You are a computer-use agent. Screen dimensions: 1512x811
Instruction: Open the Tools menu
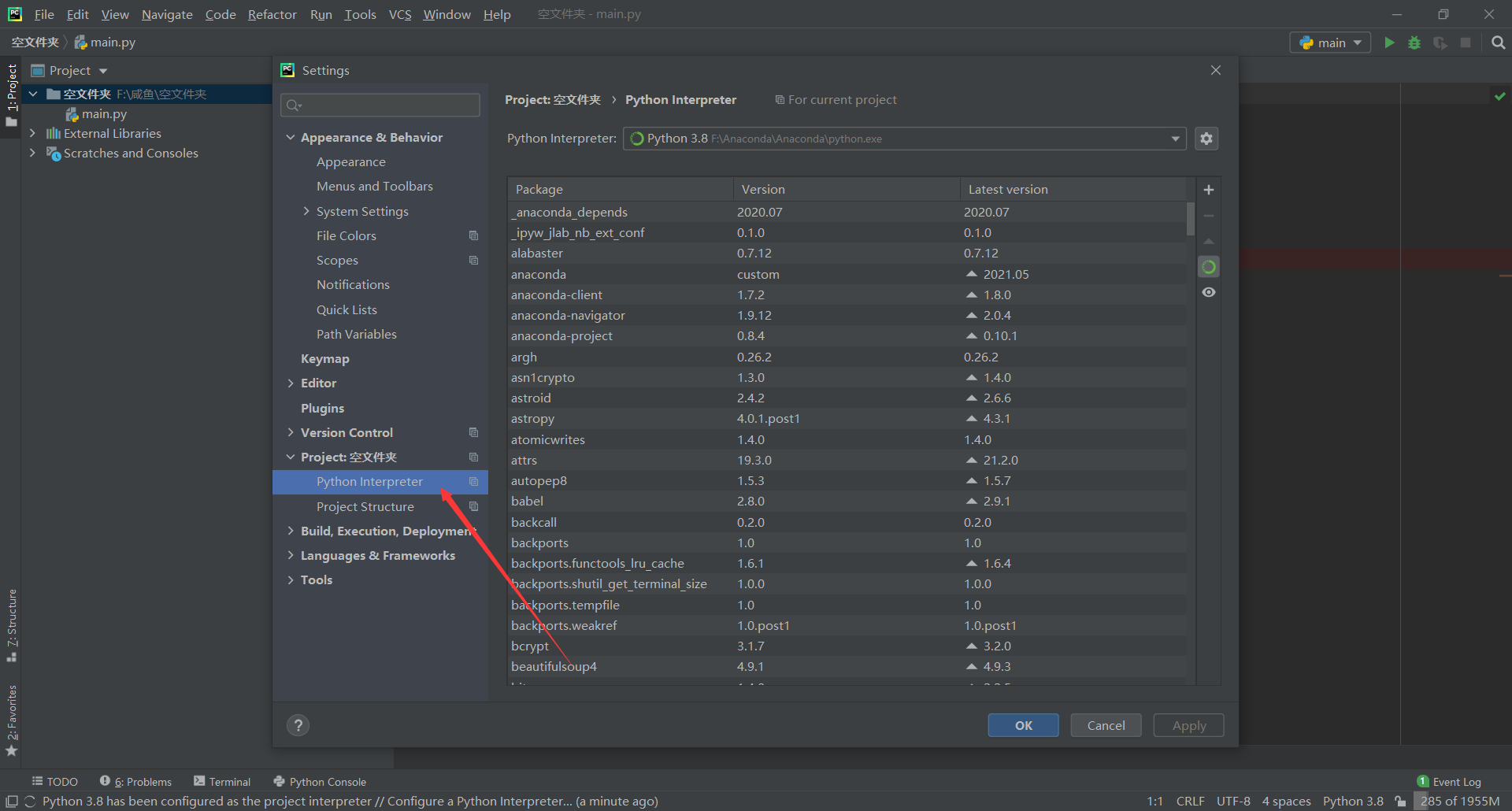[x=360, y=14]
